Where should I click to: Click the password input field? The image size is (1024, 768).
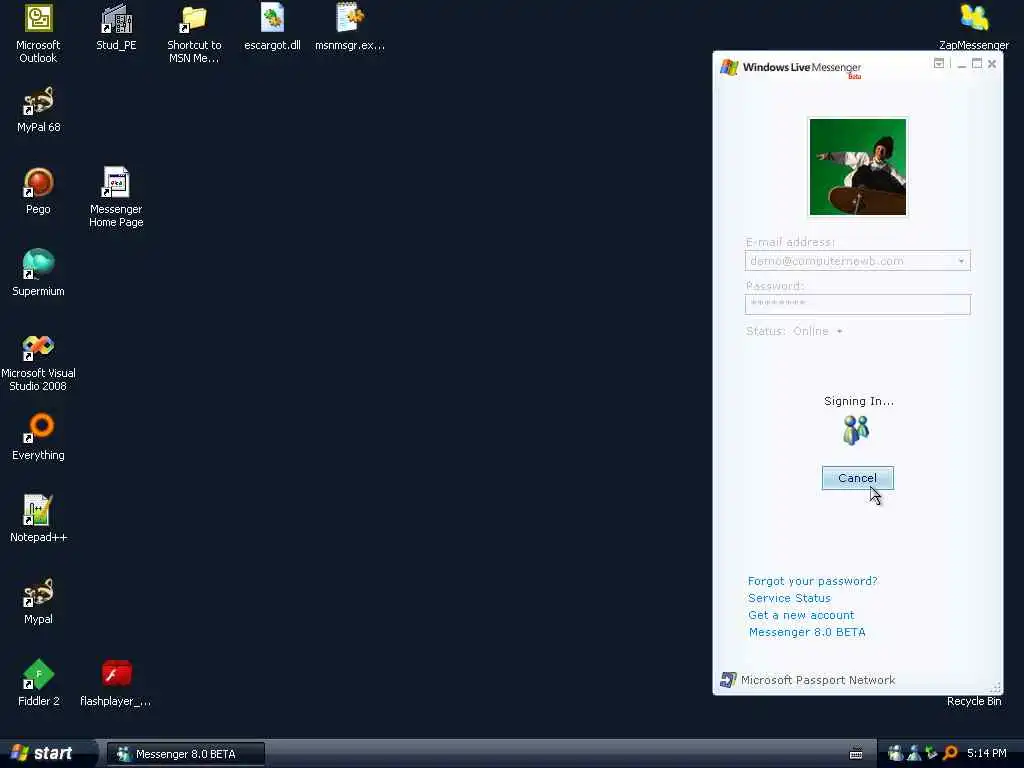click(x=857, y=304)
